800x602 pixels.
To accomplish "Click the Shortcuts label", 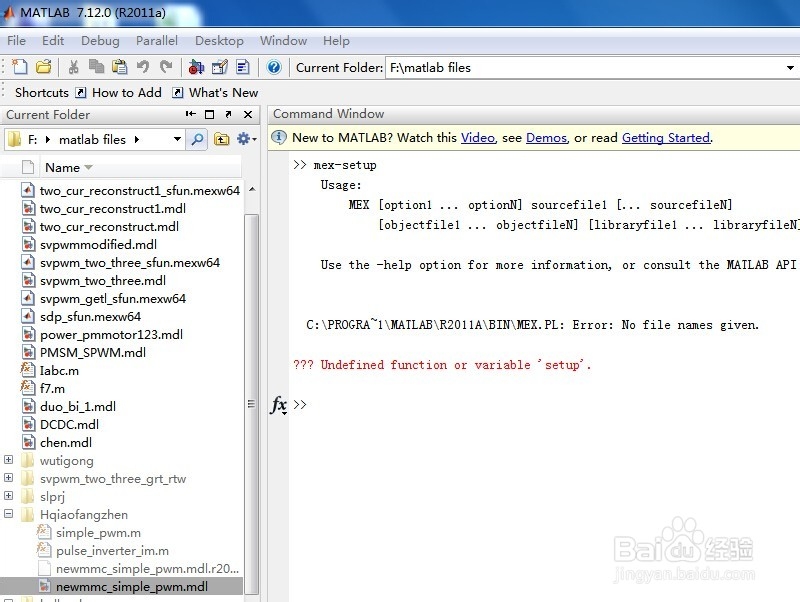I will [x=42, y=92].
